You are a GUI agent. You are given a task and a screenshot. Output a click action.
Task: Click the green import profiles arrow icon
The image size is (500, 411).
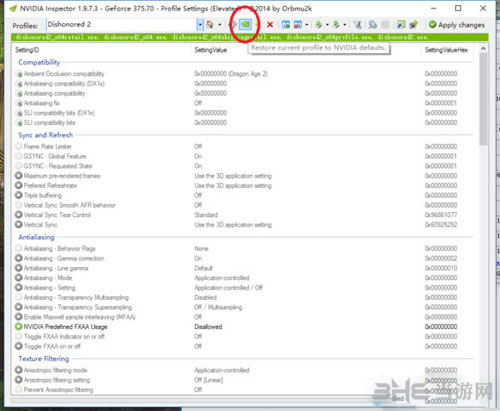tap(336, 25)
